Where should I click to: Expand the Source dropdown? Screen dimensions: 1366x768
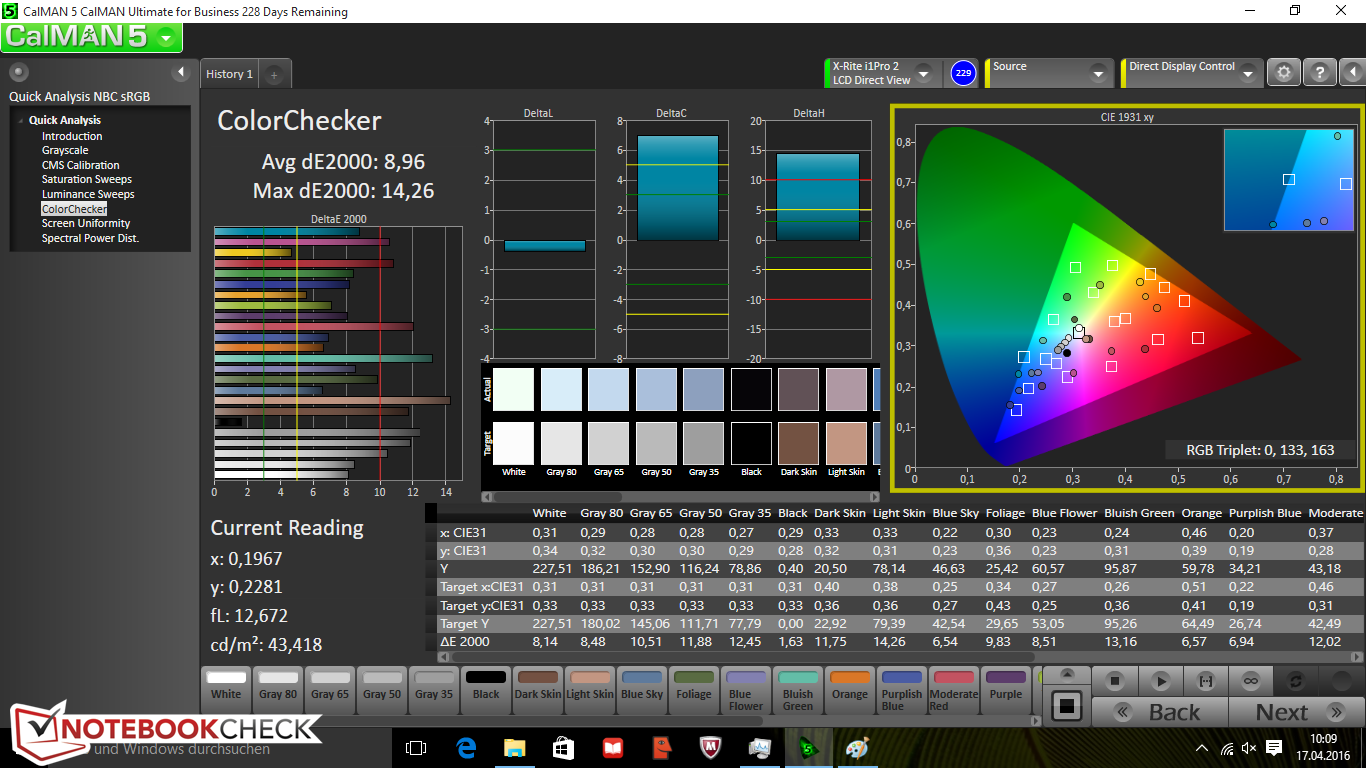point(1098,74)
